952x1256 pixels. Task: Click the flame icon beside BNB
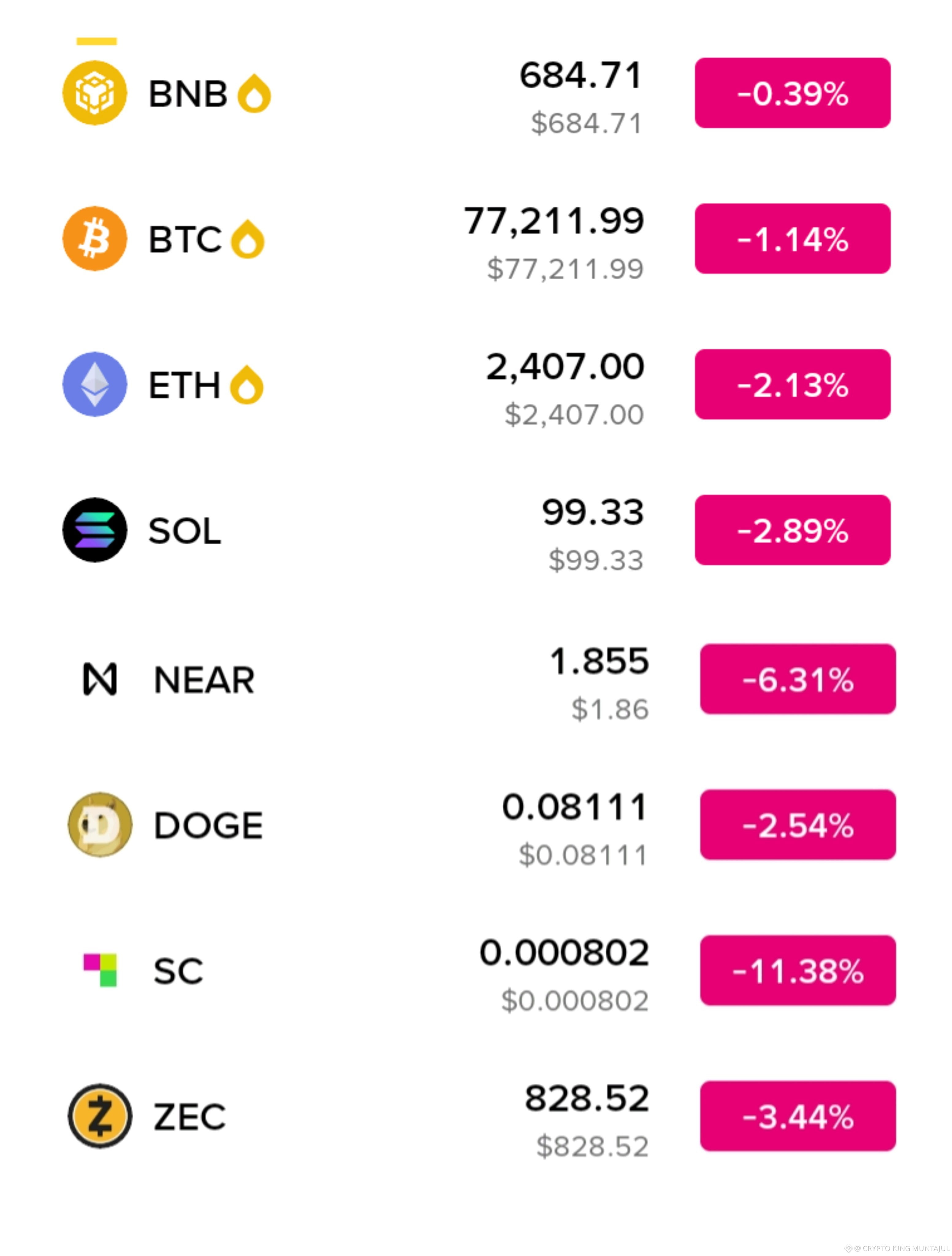point(254,93)
